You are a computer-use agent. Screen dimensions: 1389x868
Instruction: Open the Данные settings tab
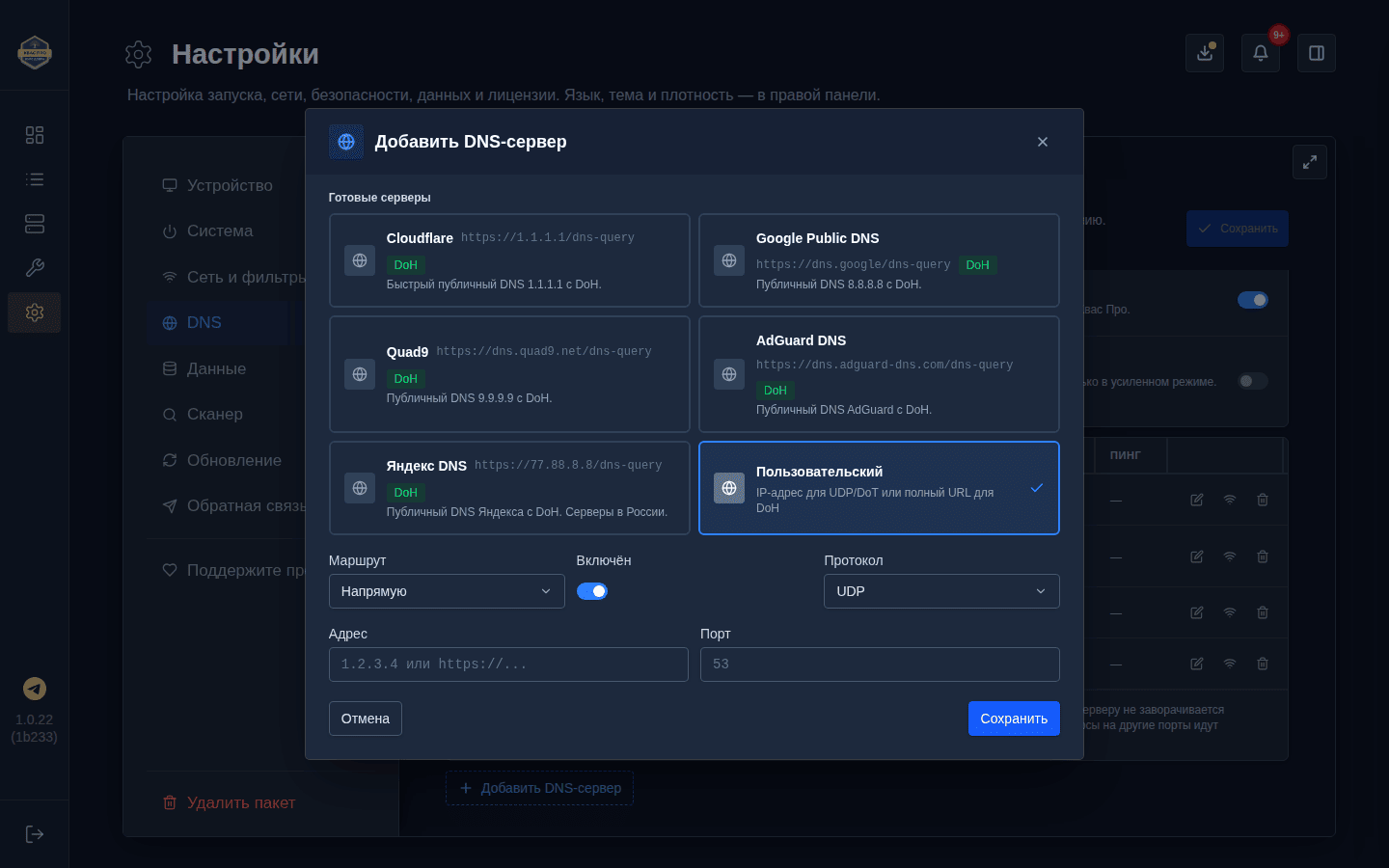point(217,368)
